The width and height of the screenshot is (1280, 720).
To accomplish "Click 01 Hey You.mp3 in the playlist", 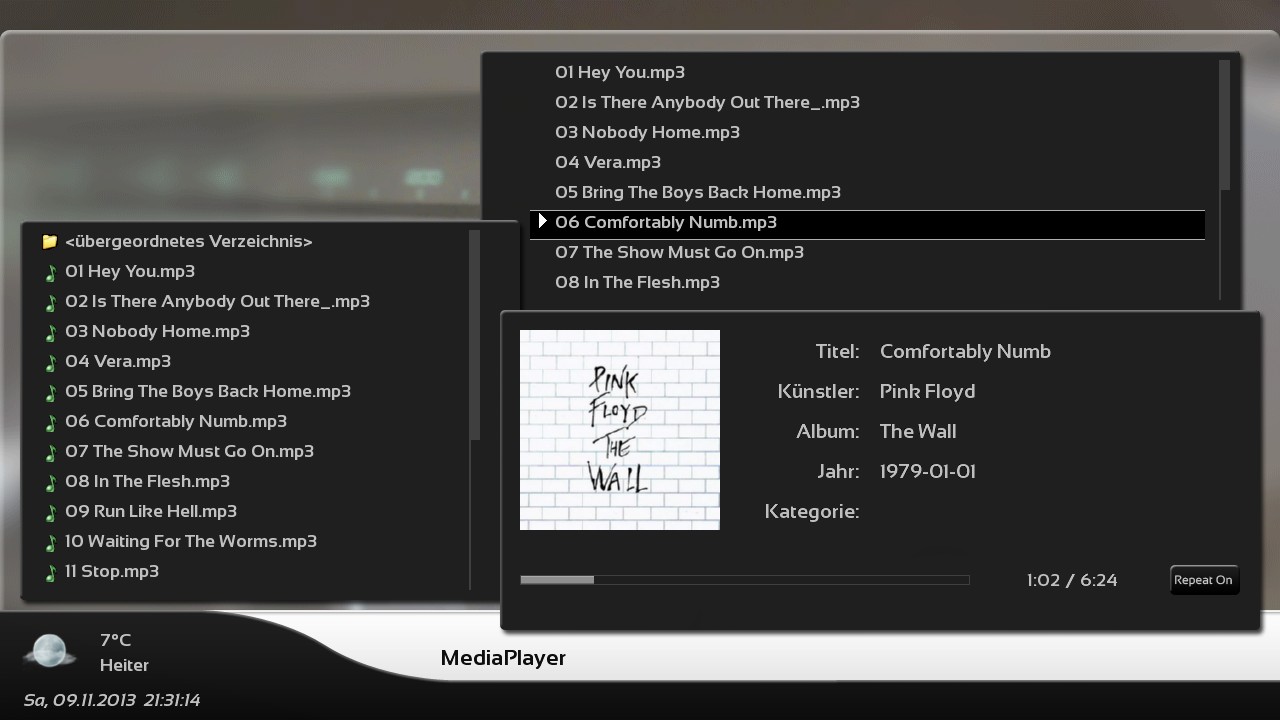I will click(x=619, y=72).
